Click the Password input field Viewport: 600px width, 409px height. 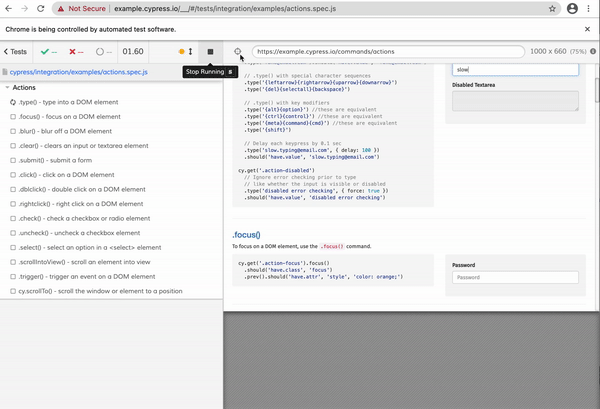click(515, 277)
